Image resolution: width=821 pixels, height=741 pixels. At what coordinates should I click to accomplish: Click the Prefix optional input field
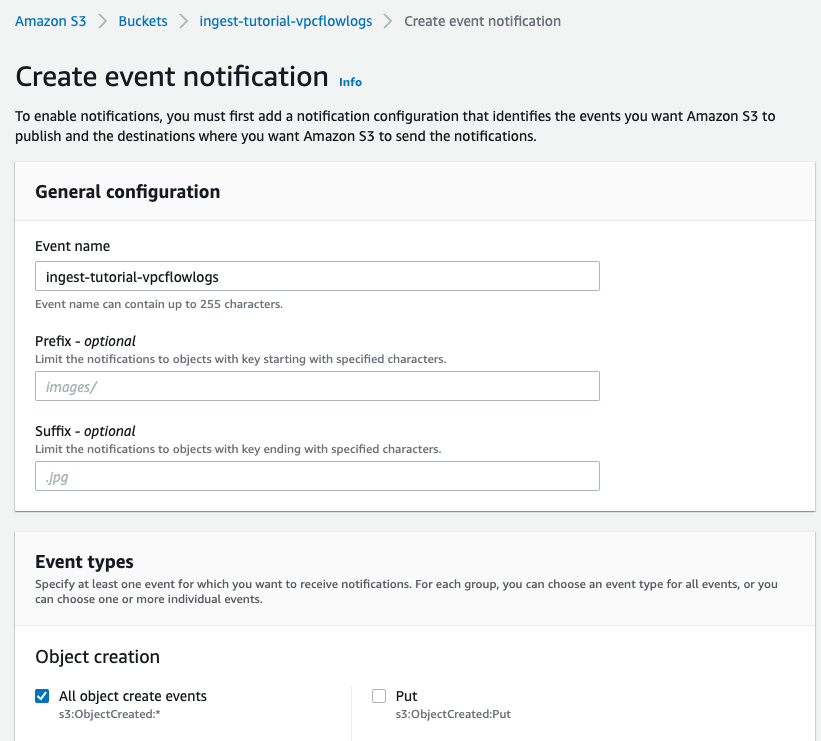coord(317,386)
